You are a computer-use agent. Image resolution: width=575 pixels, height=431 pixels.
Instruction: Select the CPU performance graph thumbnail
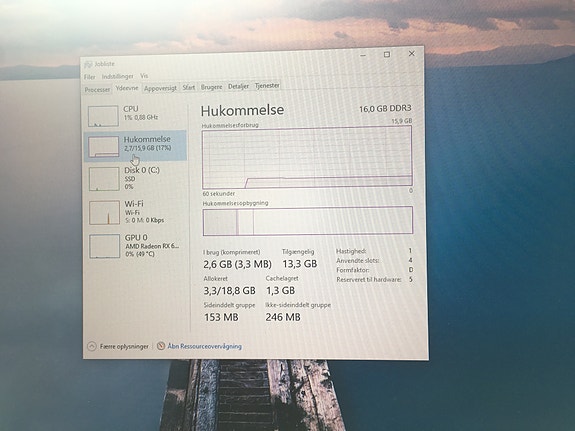point(103,116)
